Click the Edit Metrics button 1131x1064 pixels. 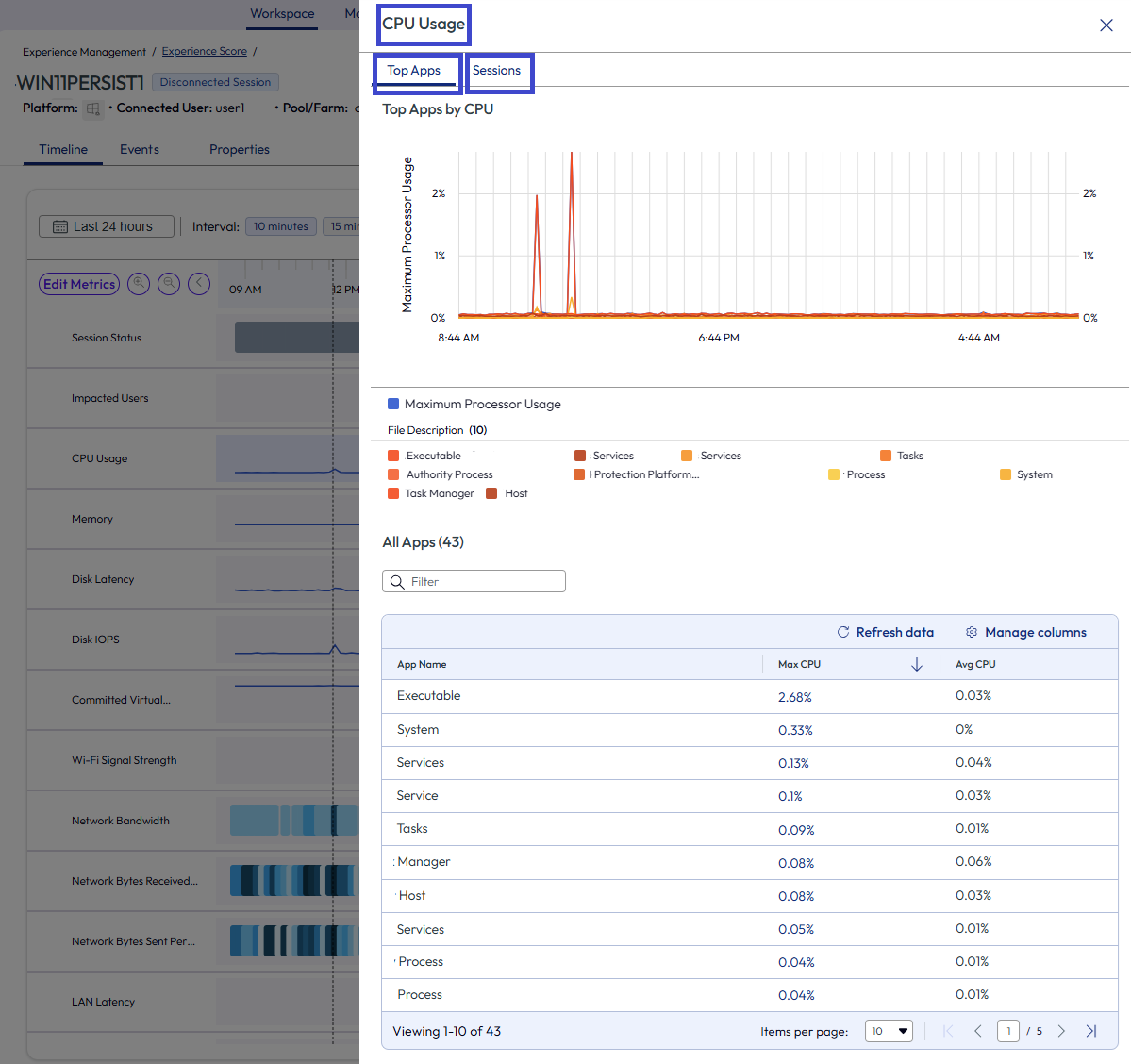pyautogui.click(x=78, y=284)
